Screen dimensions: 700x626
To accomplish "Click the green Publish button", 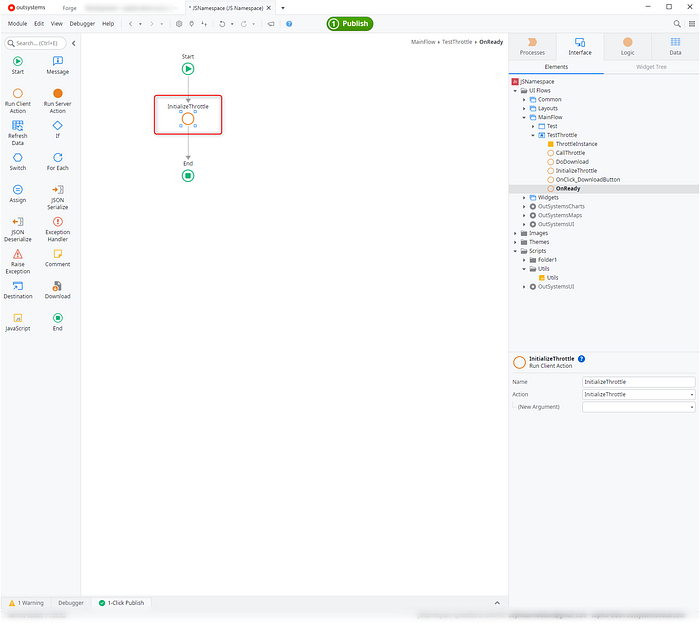I will (349, 23).
